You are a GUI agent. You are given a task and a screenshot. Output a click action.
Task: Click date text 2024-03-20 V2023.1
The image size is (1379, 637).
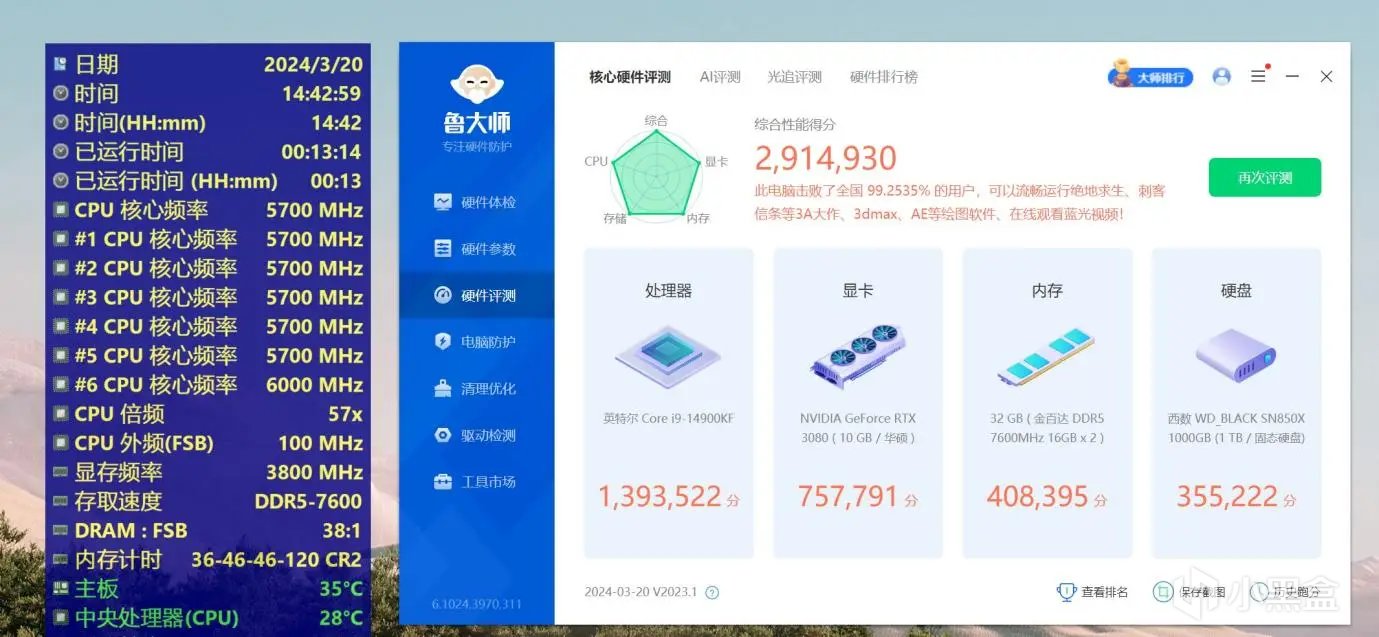click(x=641, y=592)
